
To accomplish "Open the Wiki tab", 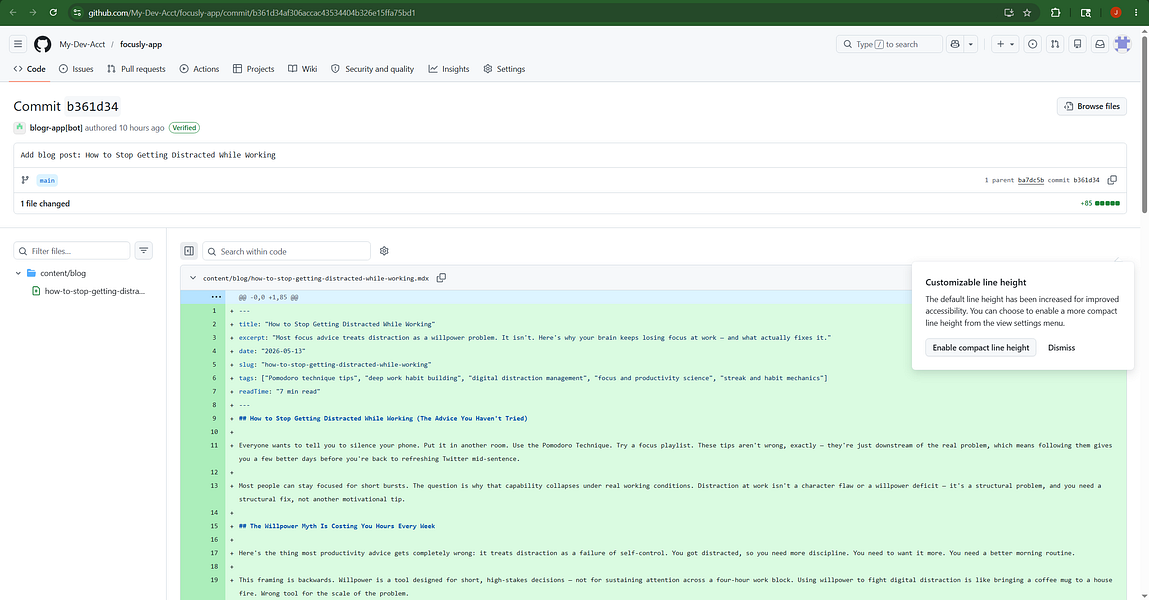I will coord(303,69).
